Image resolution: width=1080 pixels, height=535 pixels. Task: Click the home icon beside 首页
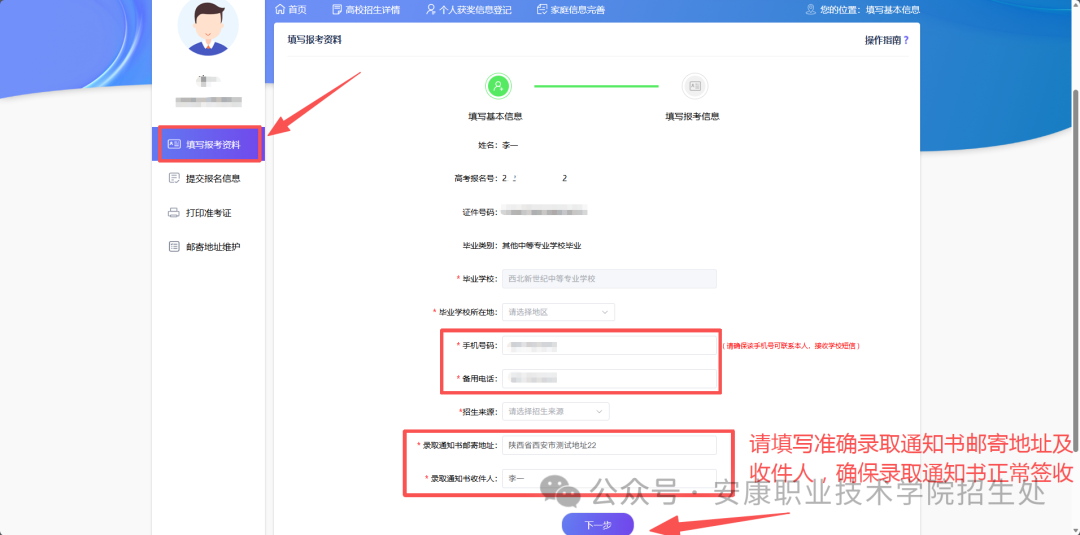pos(280,10)
